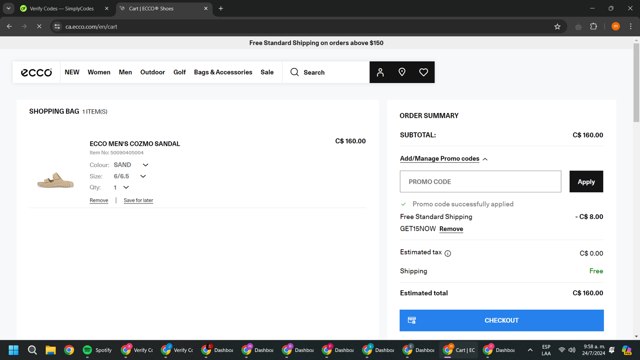
Task: Click the browser address bar URL
Action: 91,27
